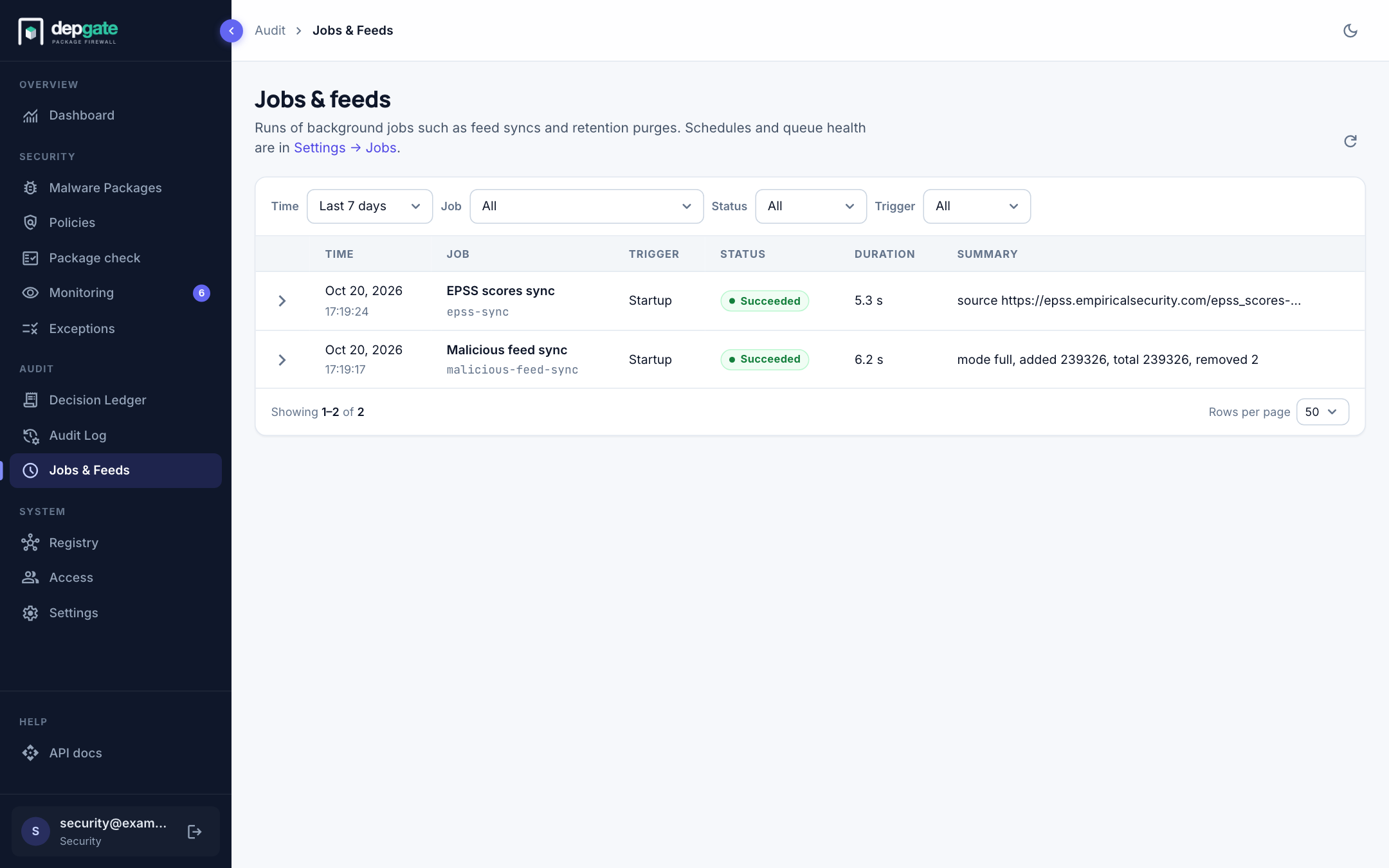Click Succeeded status for Malicious feed sync
The height and width of the screenshot is (868, 1389).
(x=765, y=359)
